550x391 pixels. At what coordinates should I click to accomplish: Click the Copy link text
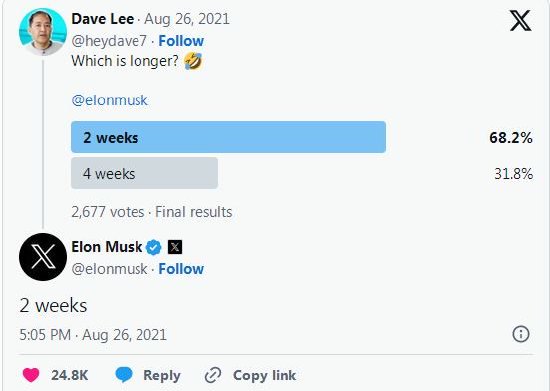pyautogui.click(x=264, y=375)
